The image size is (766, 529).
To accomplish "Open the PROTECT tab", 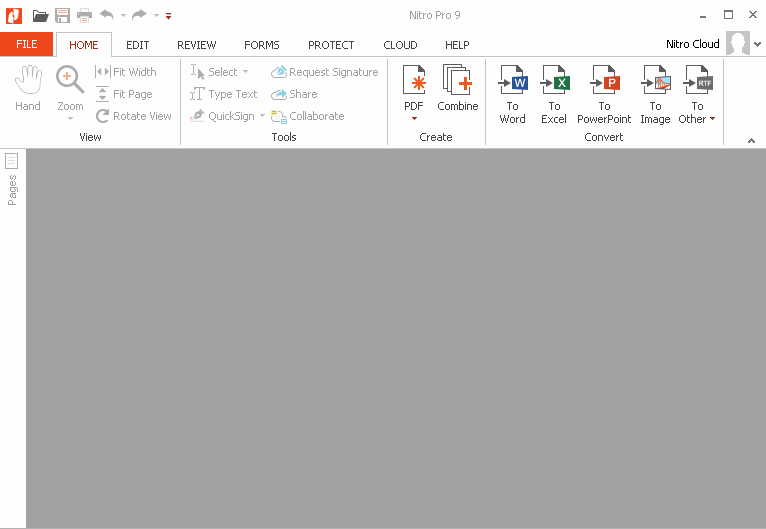I will pos(331,45).
